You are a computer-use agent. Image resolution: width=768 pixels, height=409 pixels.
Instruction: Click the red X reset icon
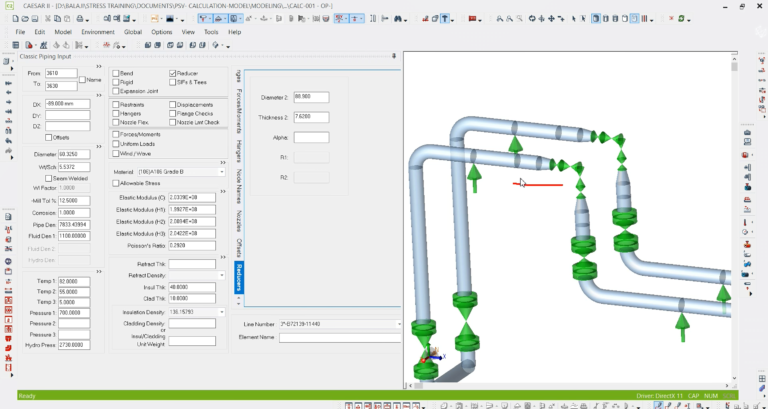[671, 19]
